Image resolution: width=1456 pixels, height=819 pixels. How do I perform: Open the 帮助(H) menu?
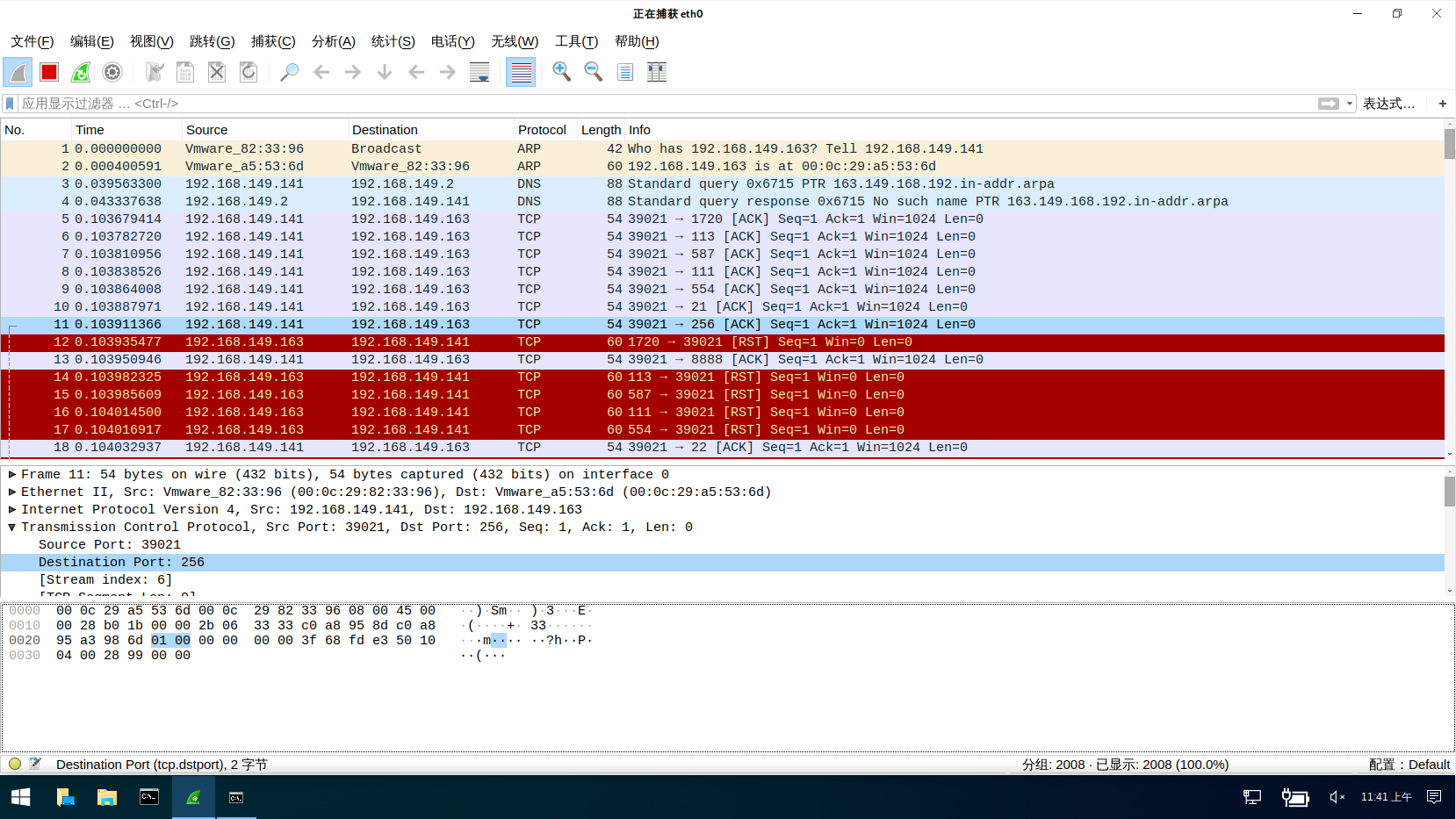coord(637,41)
